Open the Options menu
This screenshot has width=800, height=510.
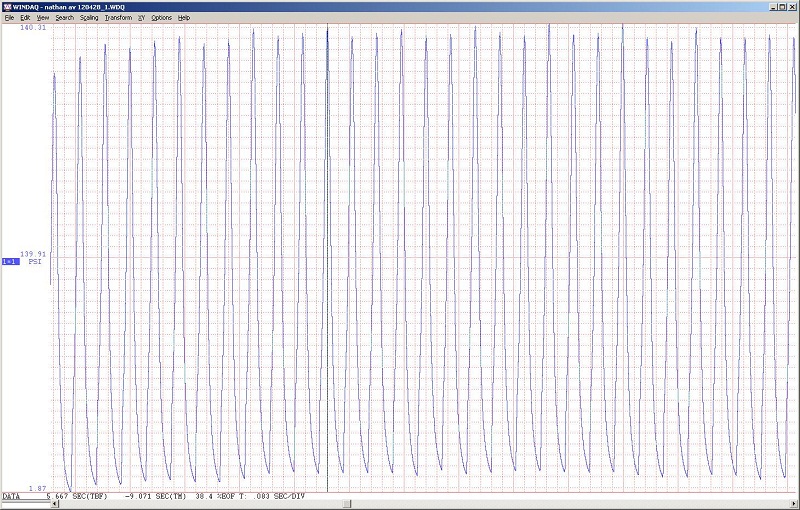coord(161,18)
